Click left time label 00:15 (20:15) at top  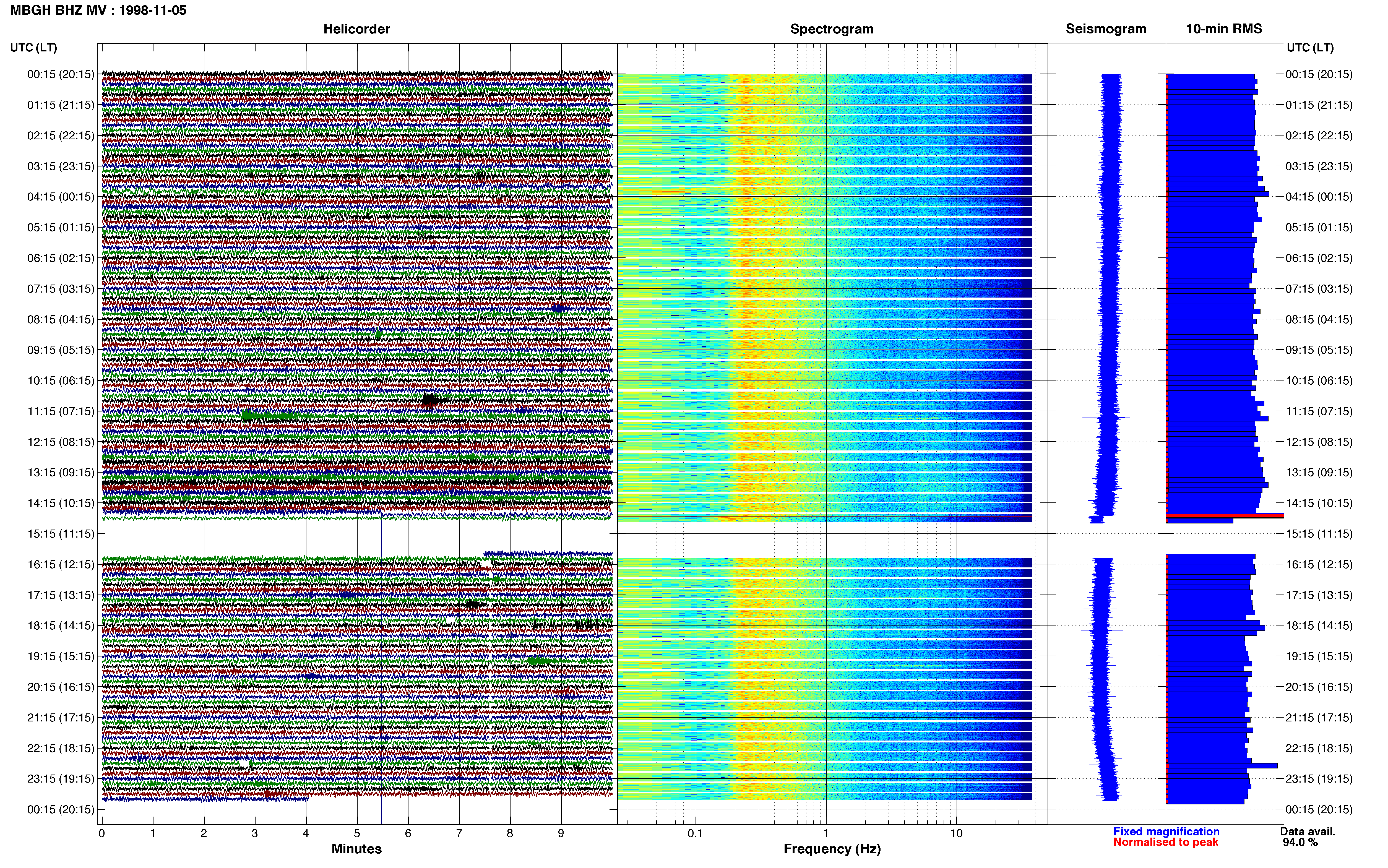coord(60,74)
